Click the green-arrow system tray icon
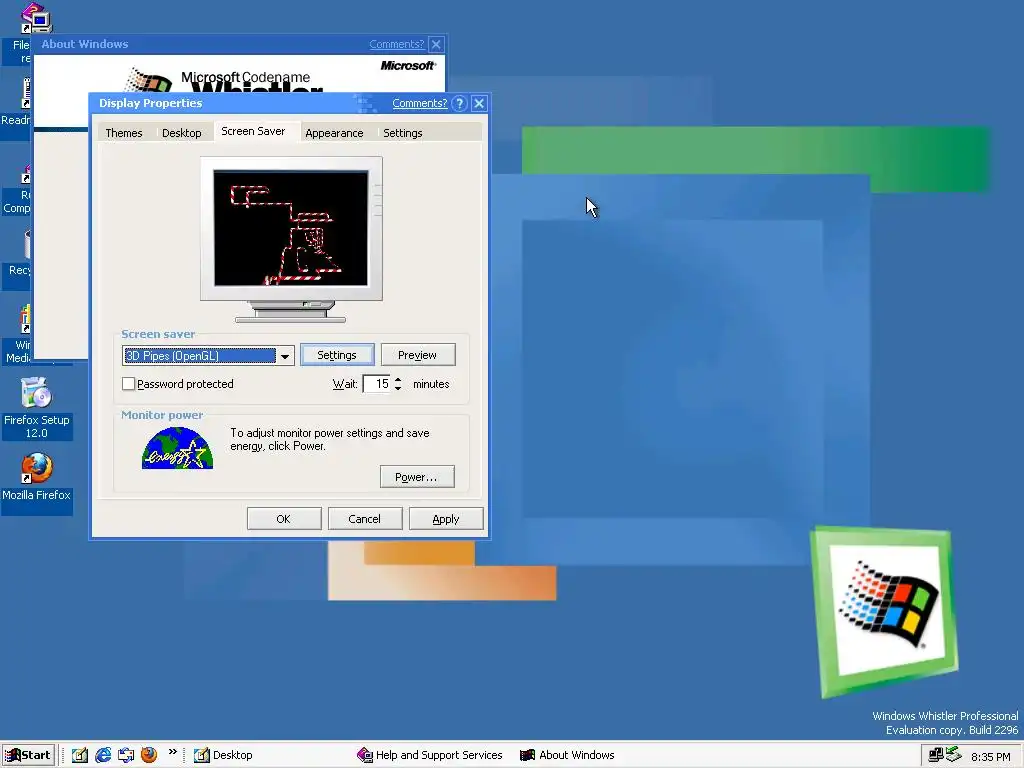This screenshot has width=1024, height=768. click(953, 755)
